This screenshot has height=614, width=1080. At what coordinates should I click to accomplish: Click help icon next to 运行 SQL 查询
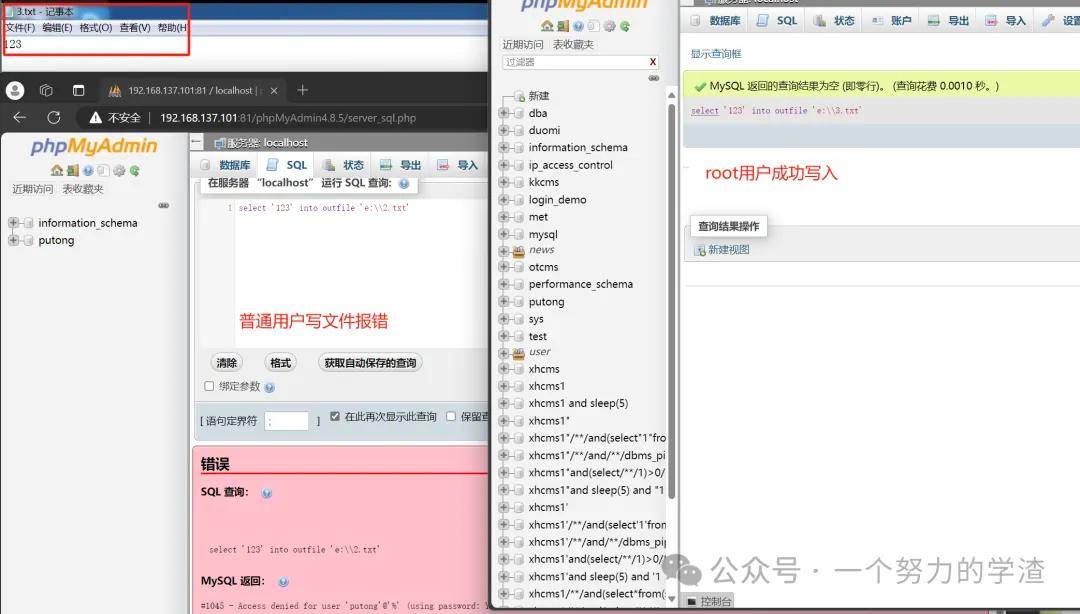[404, 183]
